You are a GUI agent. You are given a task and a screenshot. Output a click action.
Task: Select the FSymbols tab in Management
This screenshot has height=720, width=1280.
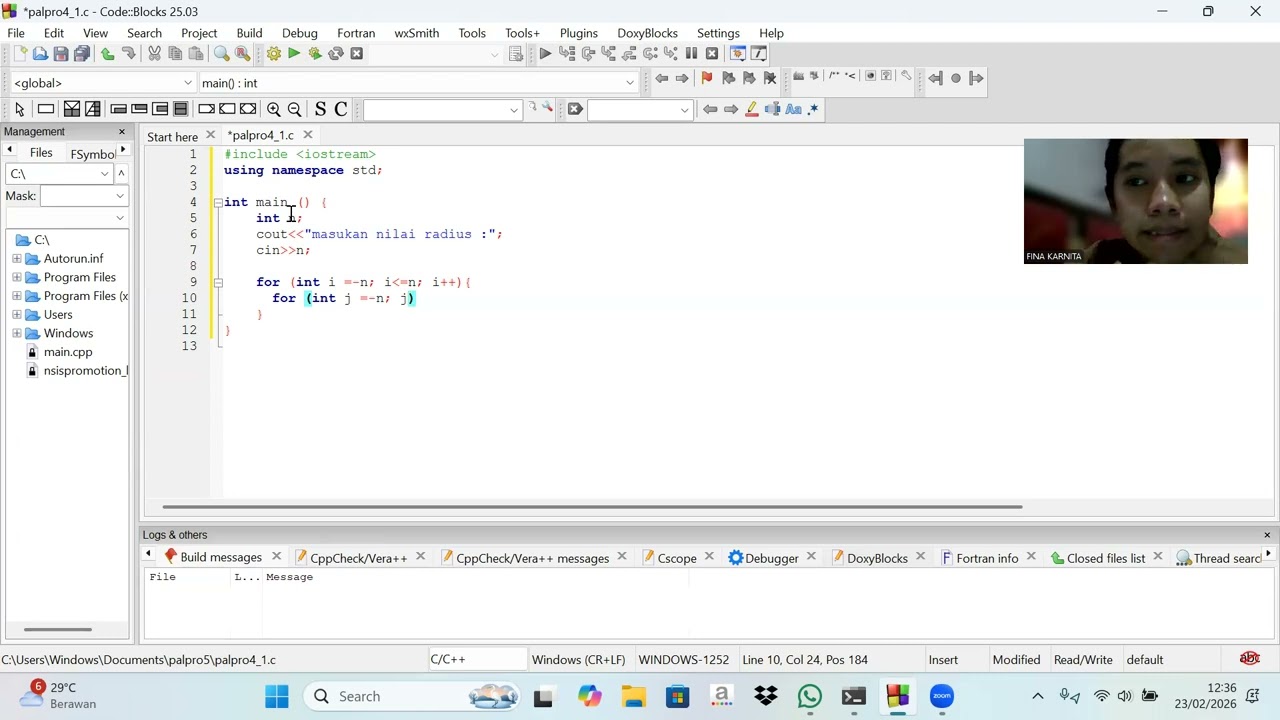tap(92, 154)
